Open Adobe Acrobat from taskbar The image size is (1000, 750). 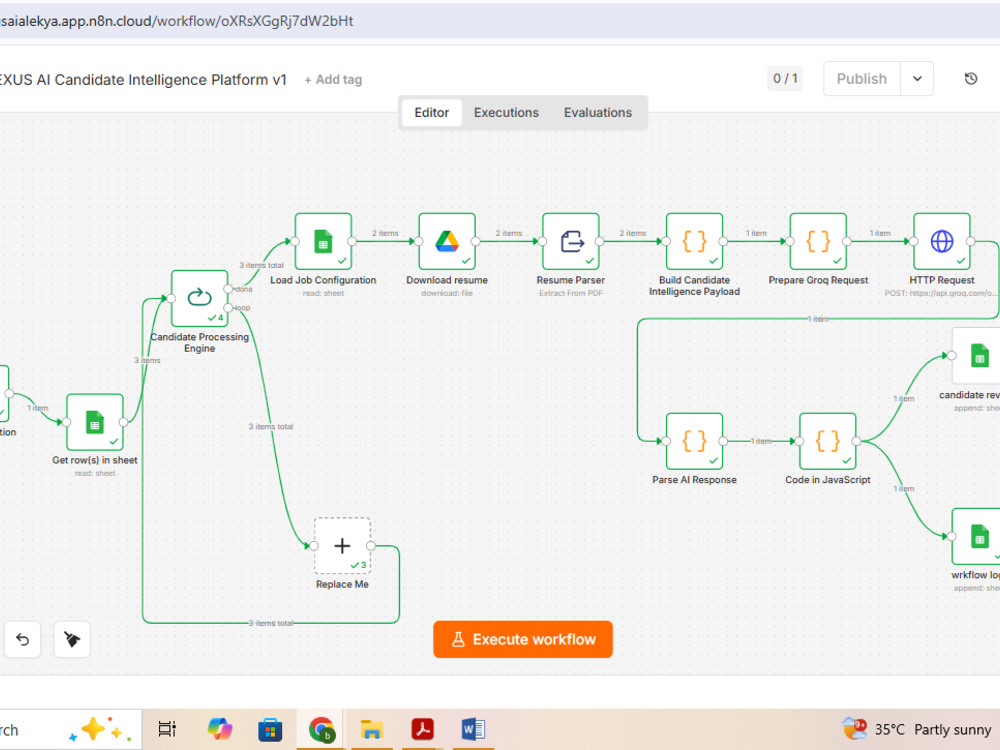[x=422, y=729]
